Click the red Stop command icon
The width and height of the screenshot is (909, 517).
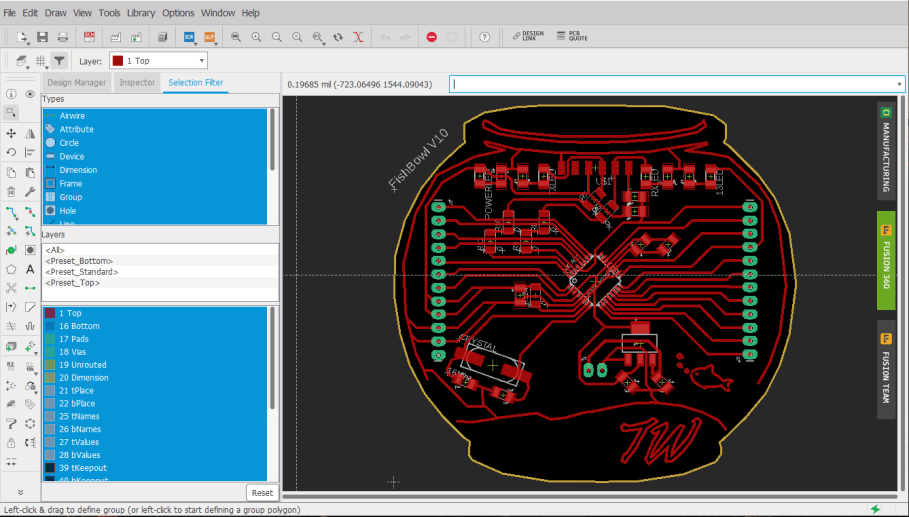[431, 37]
